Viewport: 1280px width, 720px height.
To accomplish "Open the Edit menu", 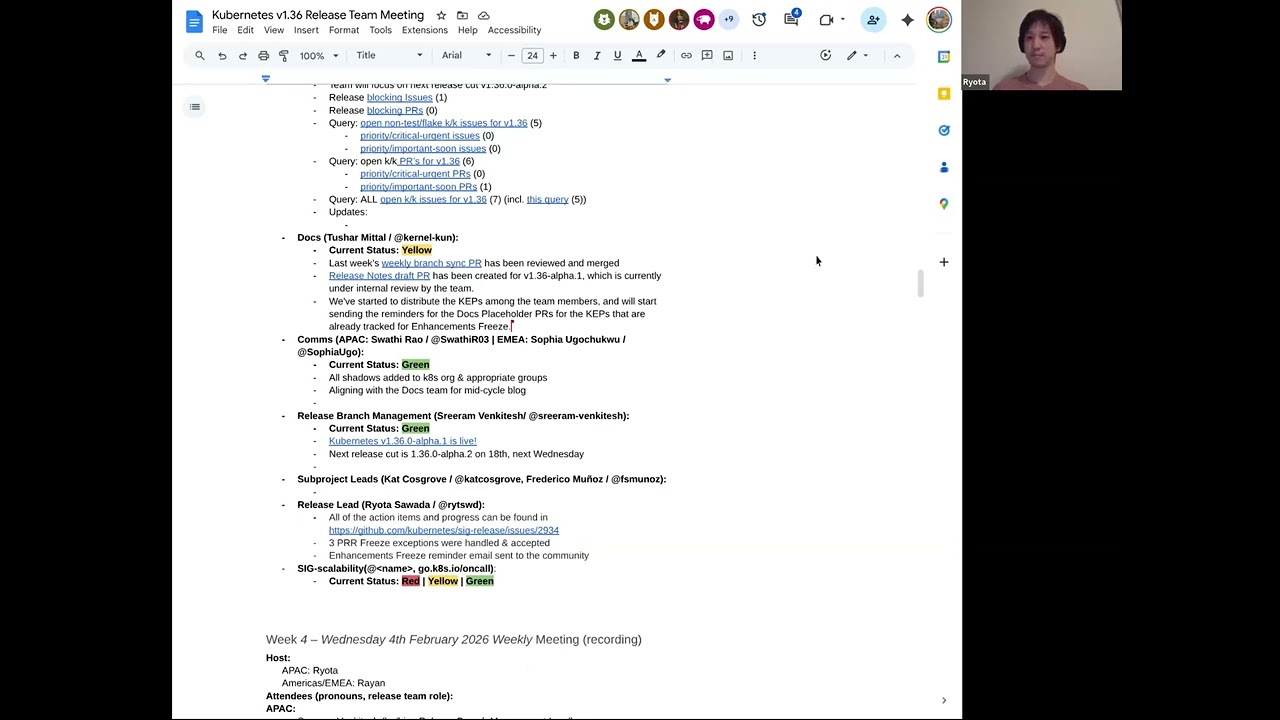I will click(x=245, y=30).
